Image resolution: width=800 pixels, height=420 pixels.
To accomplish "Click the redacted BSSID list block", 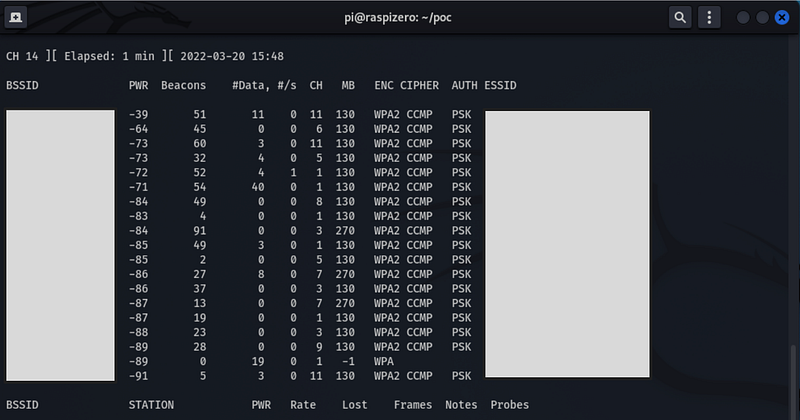I will (x=60, y=243).
